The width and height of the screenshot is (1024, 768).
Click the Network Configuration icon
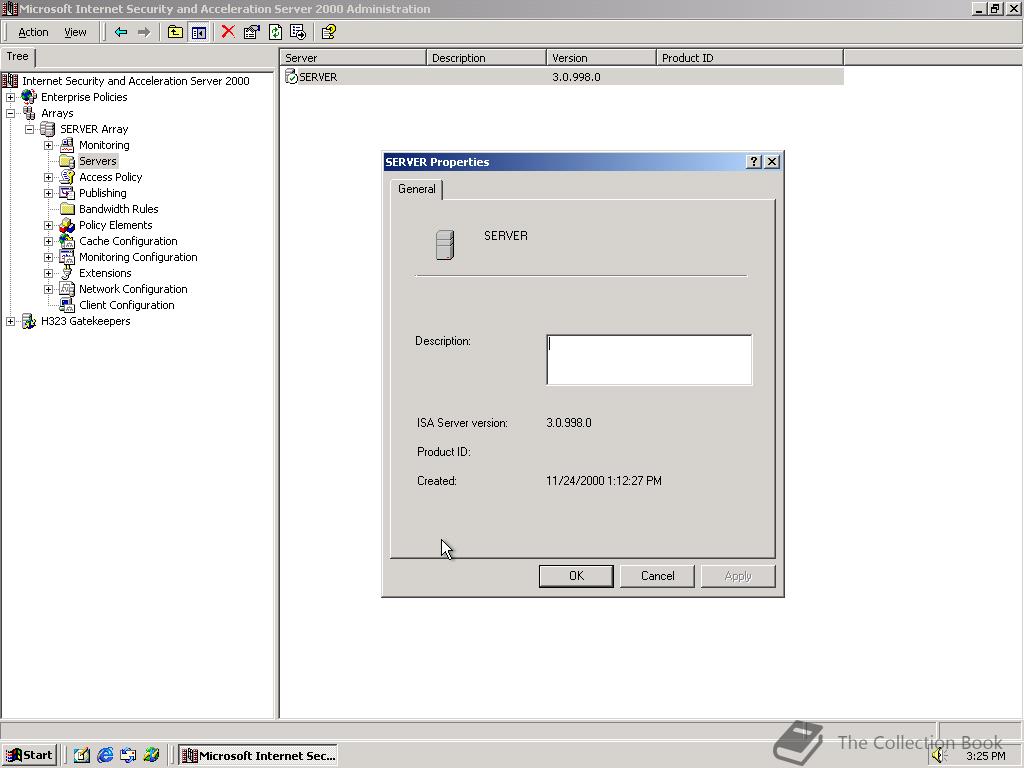point(67,289)
